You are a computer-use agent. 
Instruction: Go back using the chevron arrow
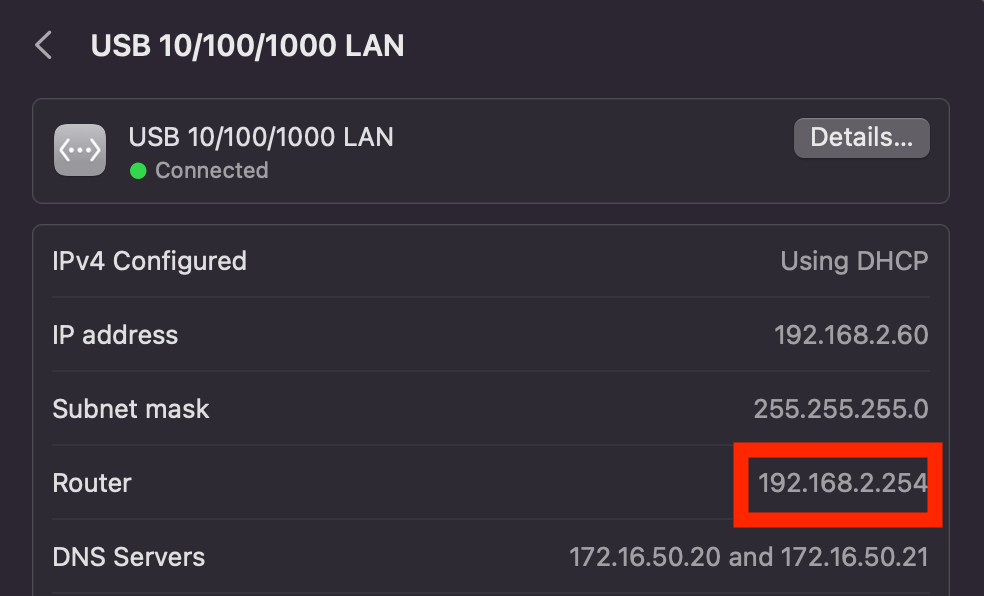point(43,45)
